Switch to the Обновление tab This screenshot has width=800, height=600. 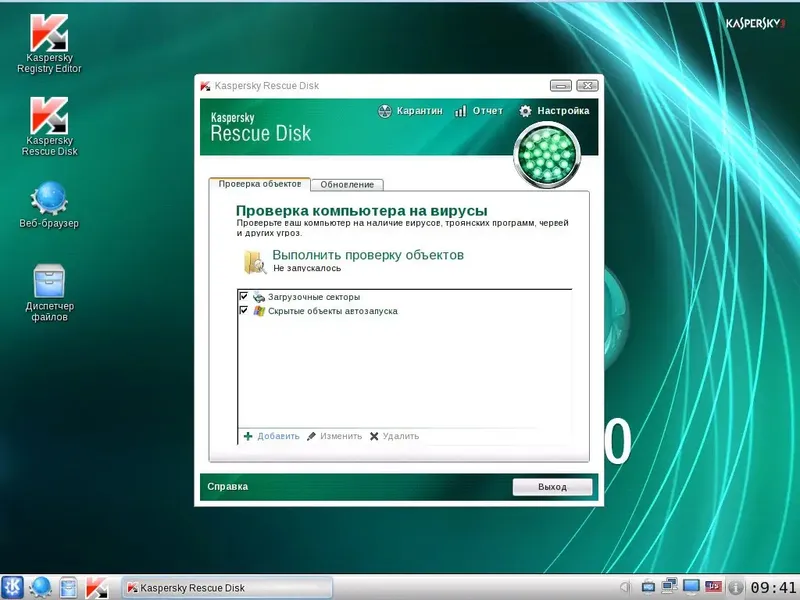coord(349,184)
